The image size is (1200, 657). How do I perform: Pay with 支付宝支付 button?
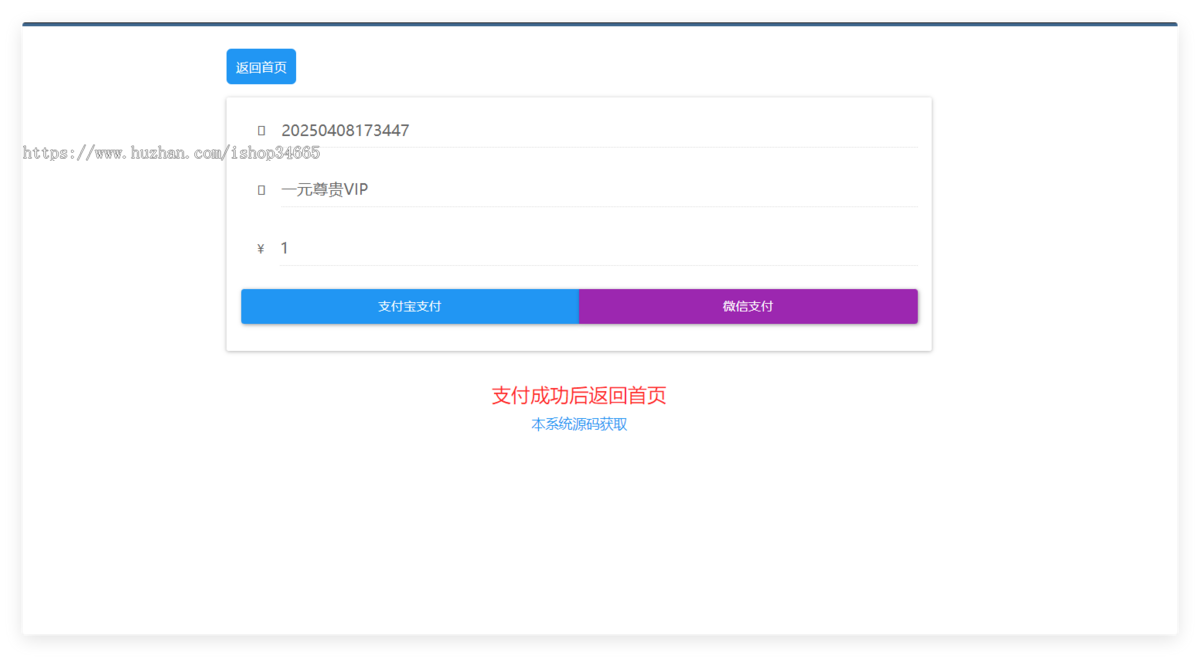tap(410, 306)
